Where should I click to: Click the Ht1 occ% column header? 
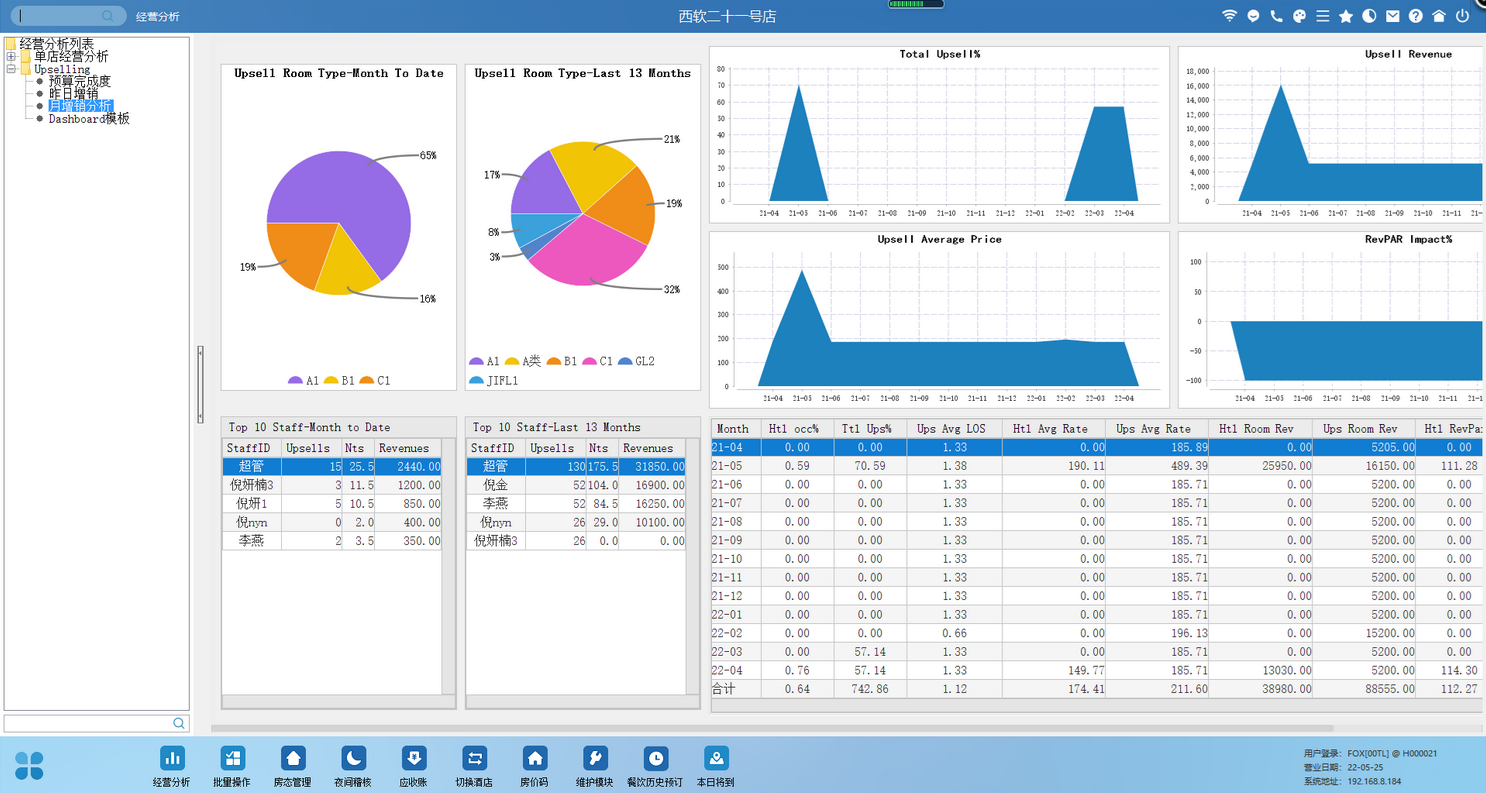tap(798, 429)
